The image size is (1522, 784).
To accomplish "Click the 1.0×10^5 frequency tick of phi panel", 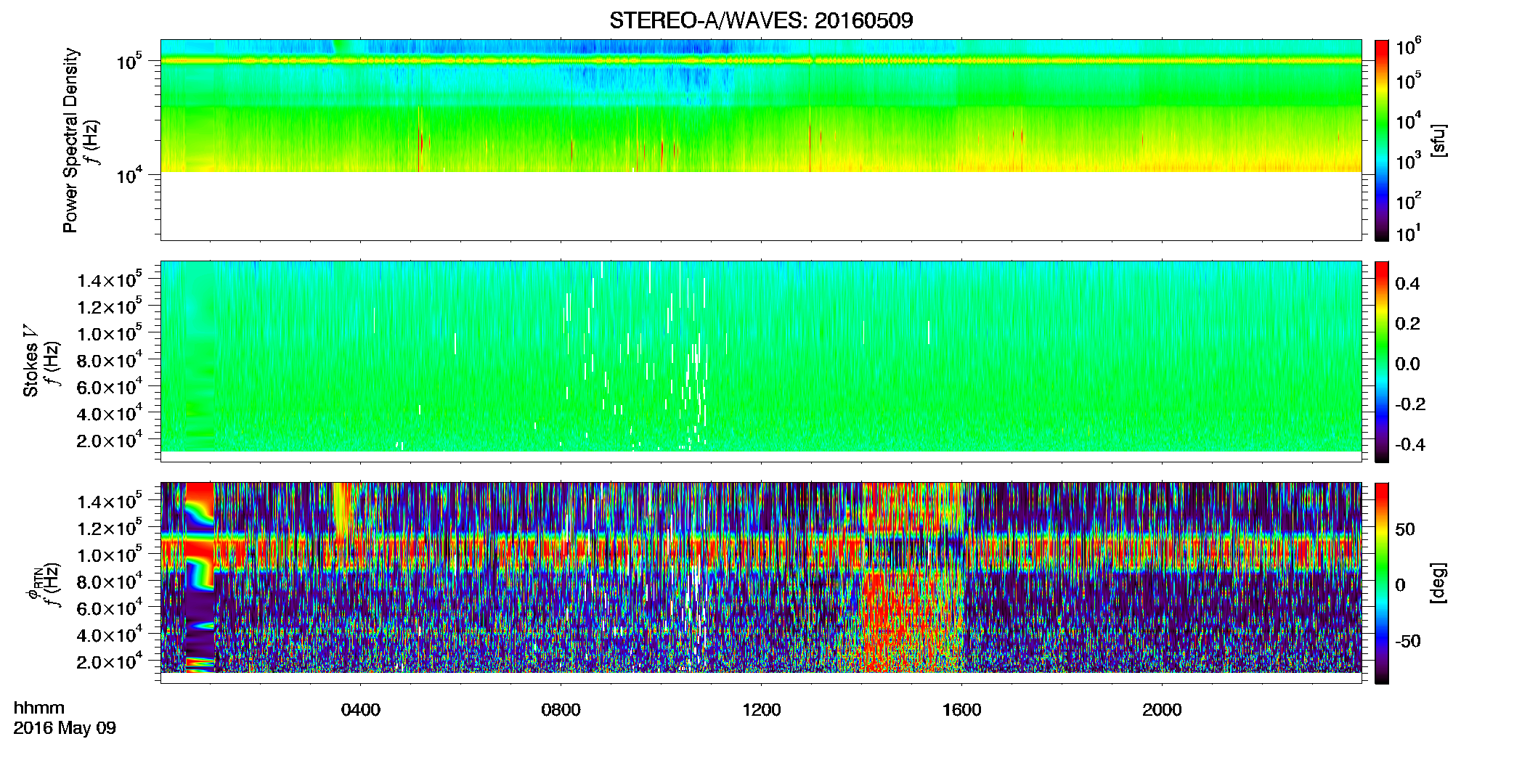I will pos(110,555).
